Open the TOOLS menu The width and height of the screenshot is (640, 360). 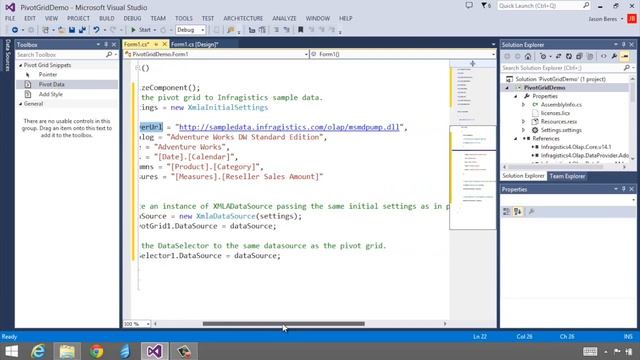click(x=184, y=18)
